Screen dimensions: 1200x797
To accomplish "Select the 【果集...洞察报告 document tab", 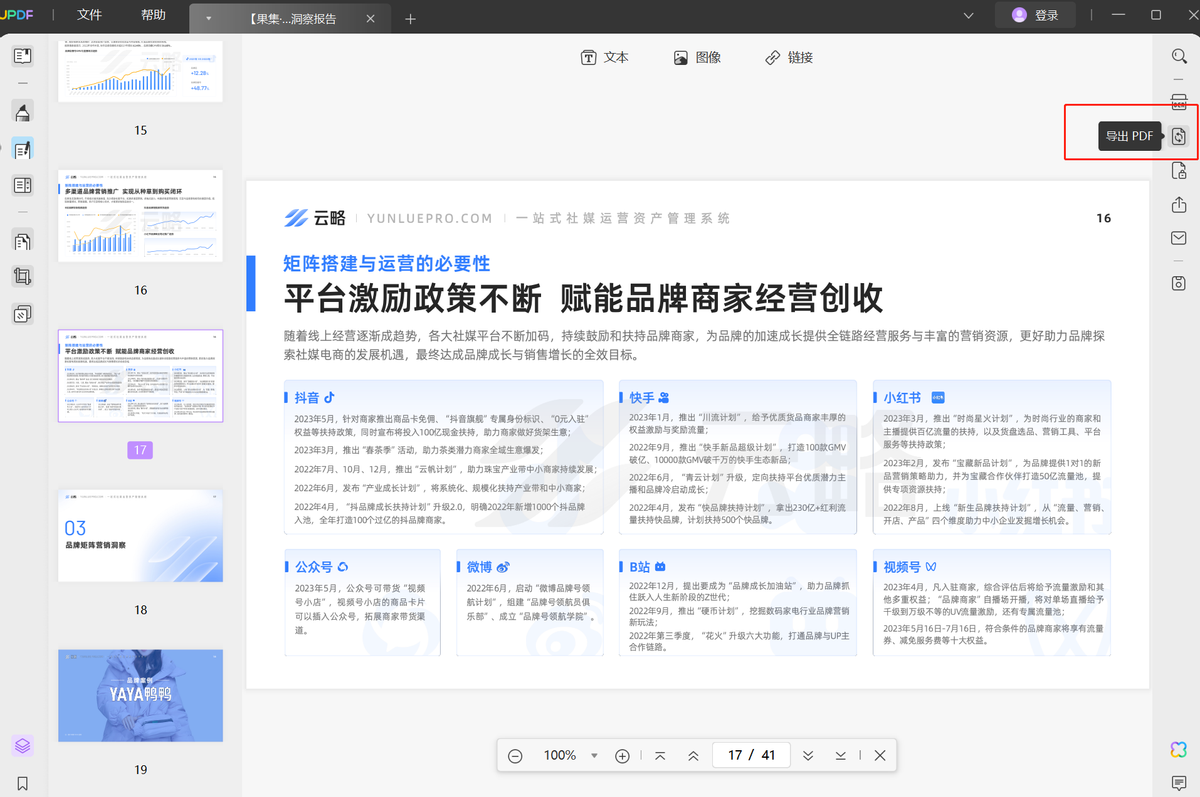I will coord(292,18).
